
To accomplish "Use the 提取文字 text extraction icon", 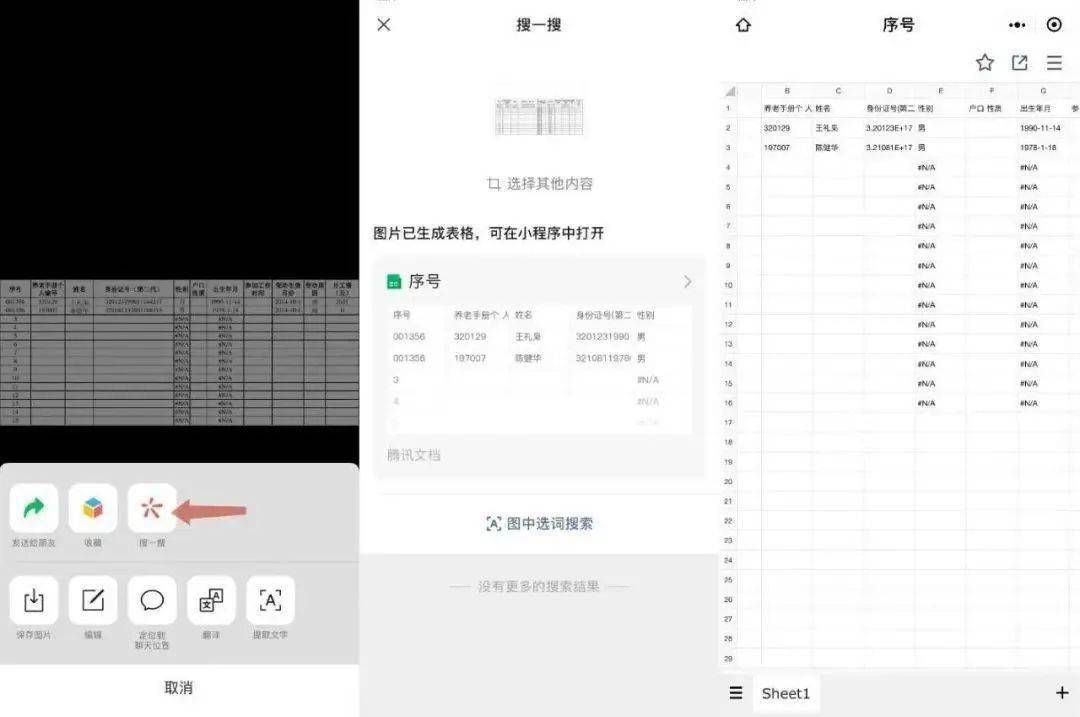I will click(269, 599).
